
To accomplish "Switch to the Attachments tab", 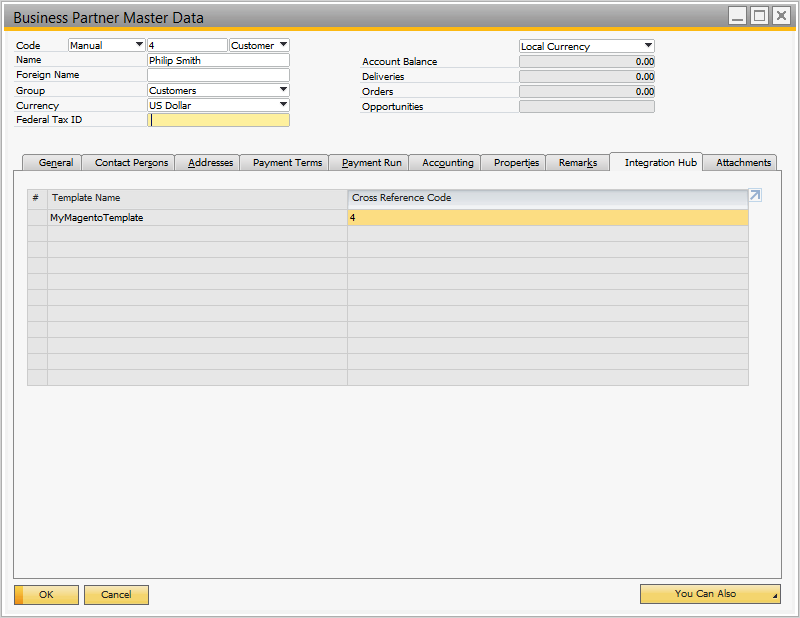I will coord(743,162).
